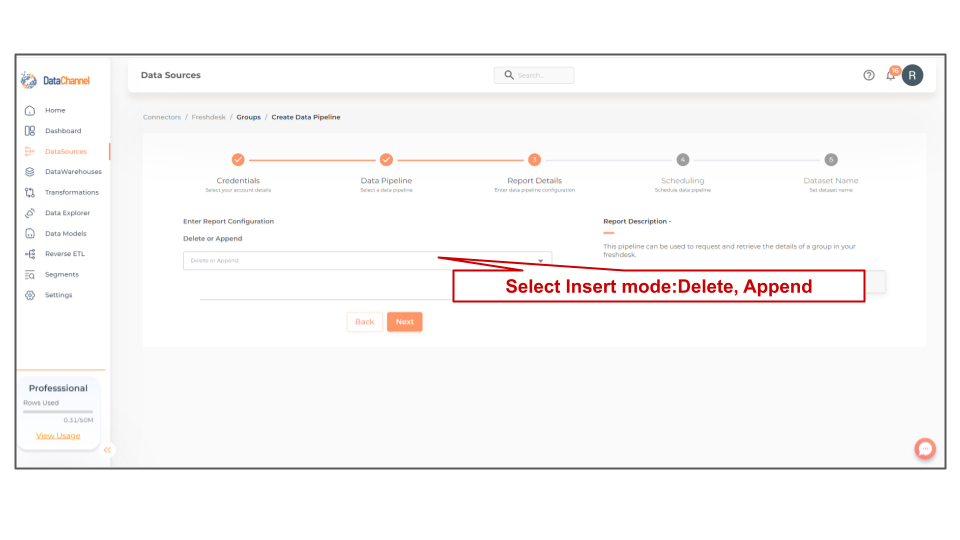Focus the Search input field
The height and width of the screenshot is (540, 960).
pos(534,75)
